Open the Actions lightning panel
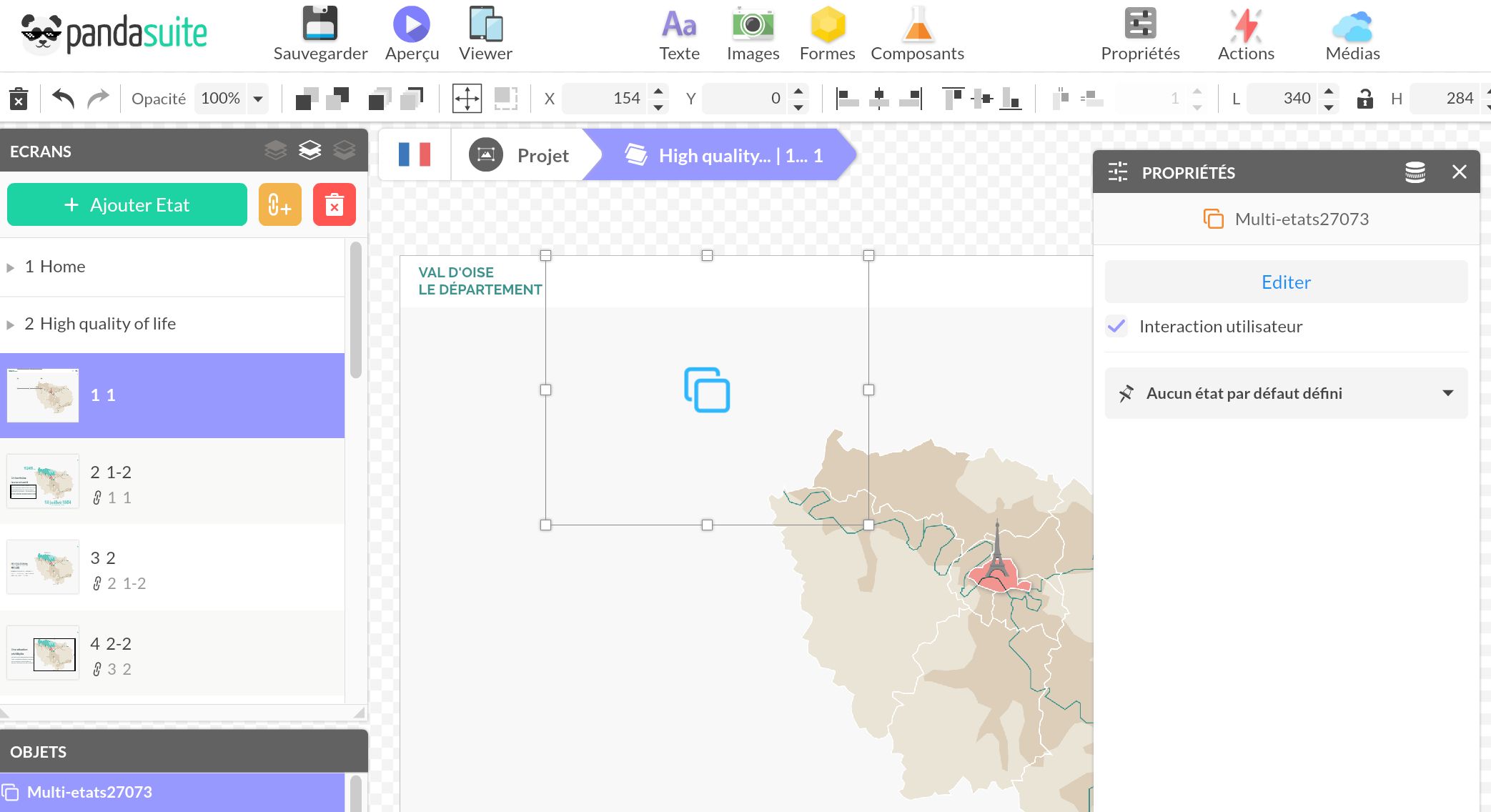 (1246, 25)
